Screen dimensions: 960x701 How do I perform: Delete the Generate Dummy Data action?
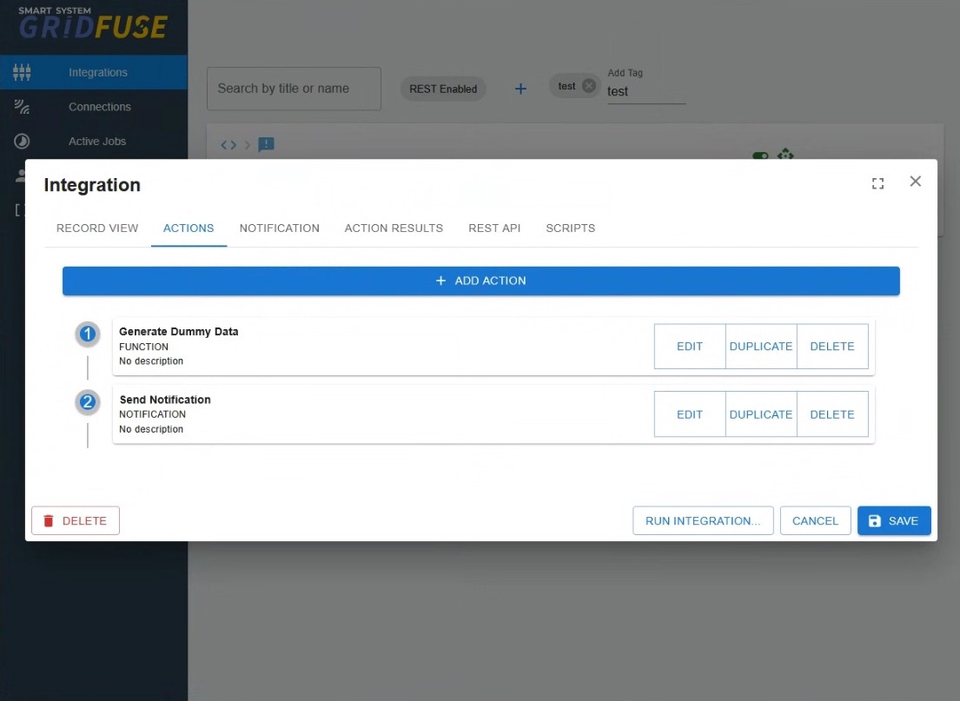833,347
